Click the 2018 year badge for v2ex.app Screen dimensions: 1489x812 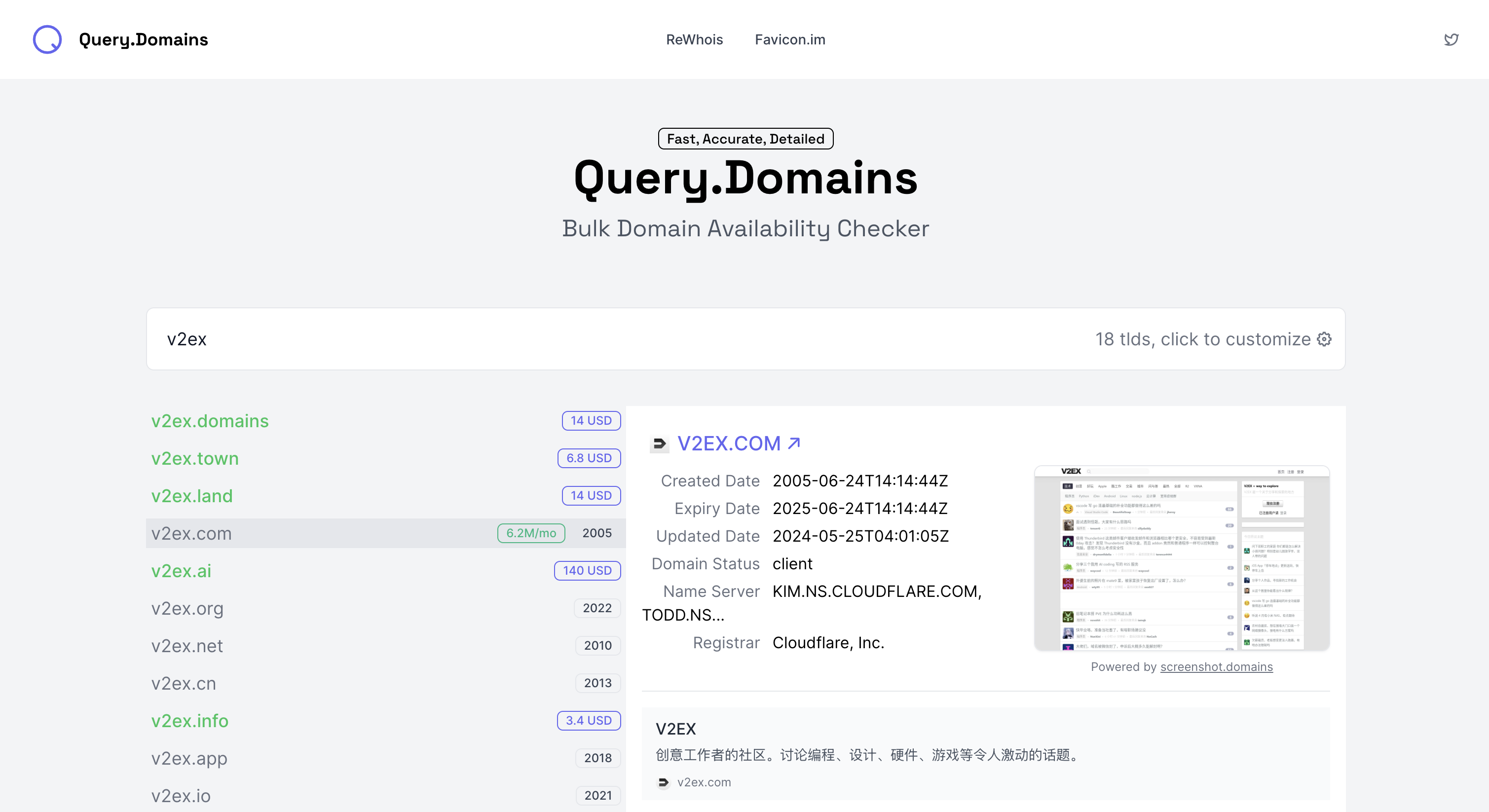[x=597, y=758]
